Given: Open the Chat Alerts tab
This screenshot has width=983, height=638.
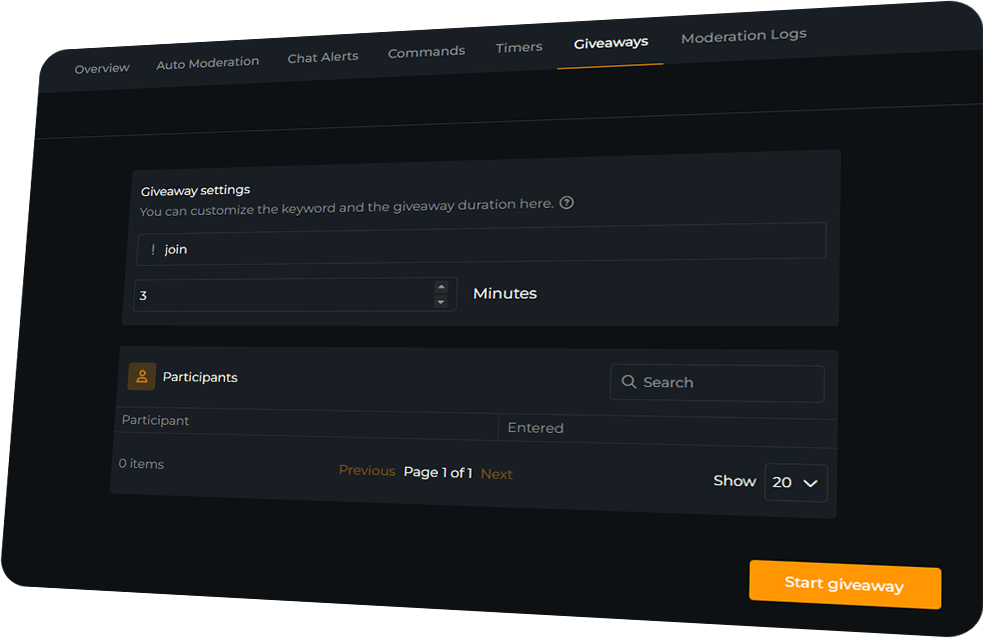Looking at the screenshot, I should [x=323, y=58].
